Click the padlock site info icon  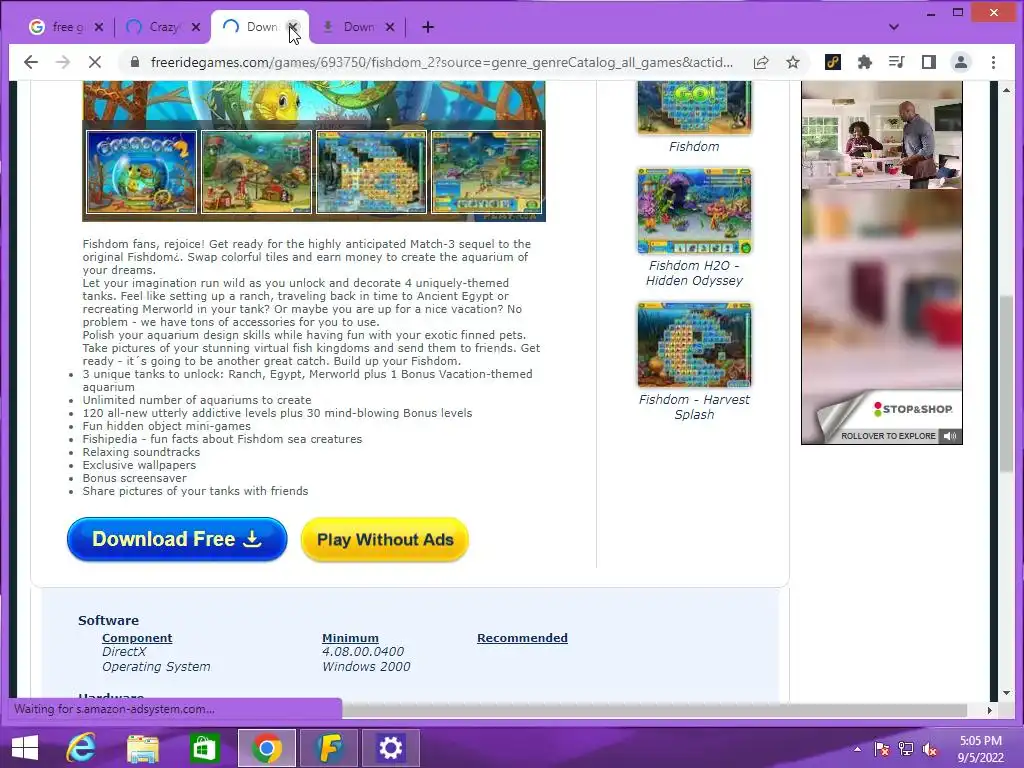pos(135,62)
